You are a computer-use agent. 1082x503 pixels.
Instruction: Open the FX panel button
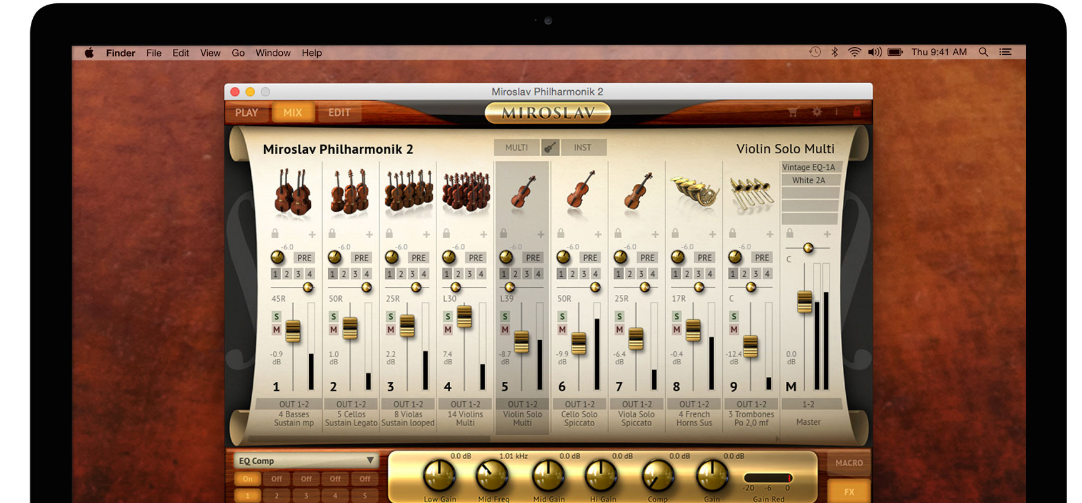point(849,492)
